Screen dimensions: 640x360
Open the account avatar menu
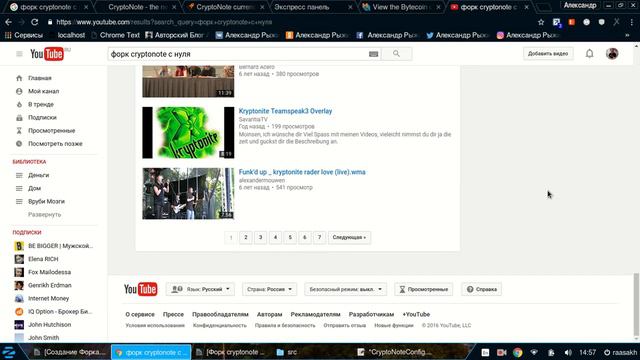click(x=612, y=53)
